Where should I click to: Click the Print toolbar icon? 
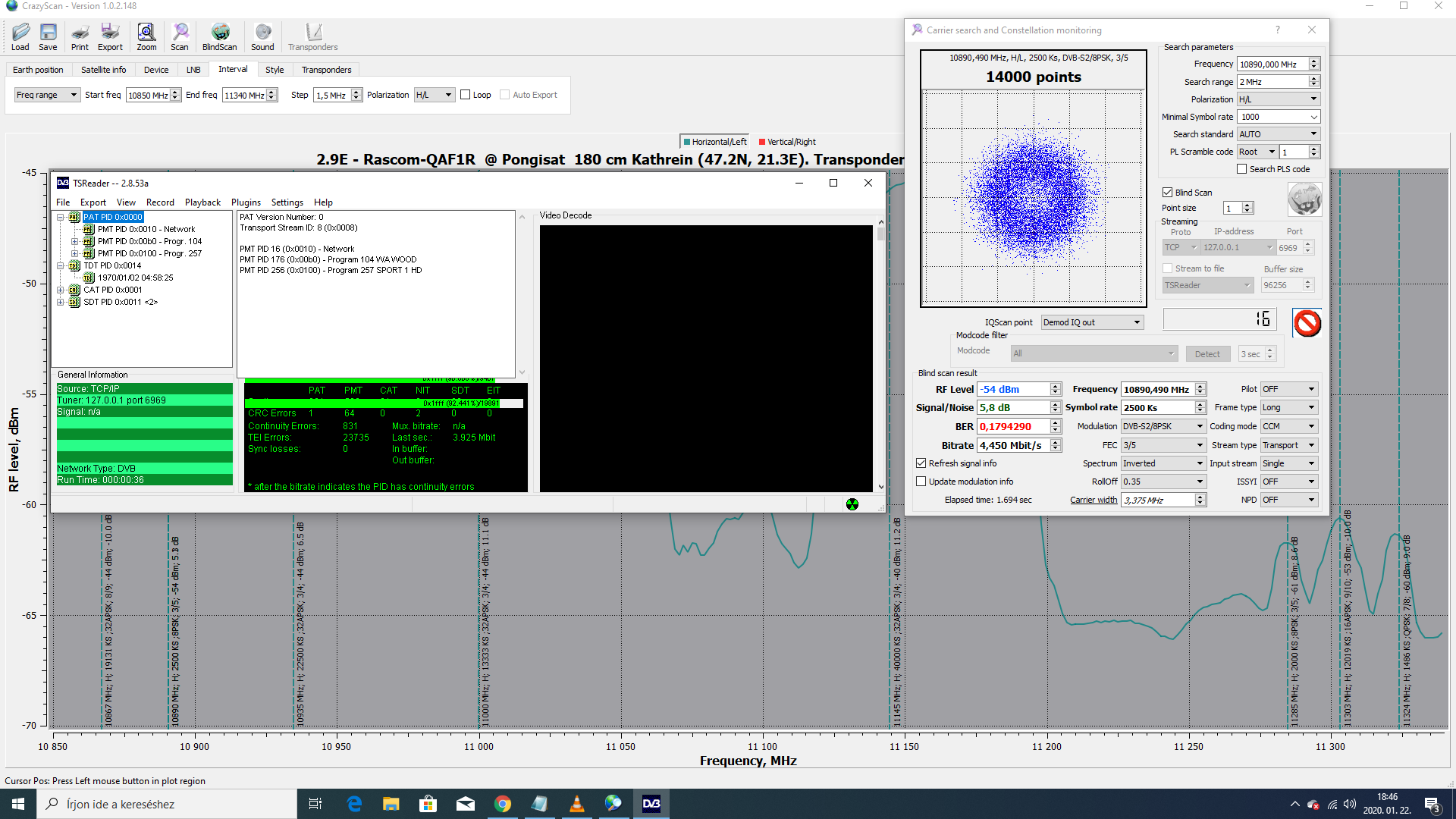coord(80,36)
